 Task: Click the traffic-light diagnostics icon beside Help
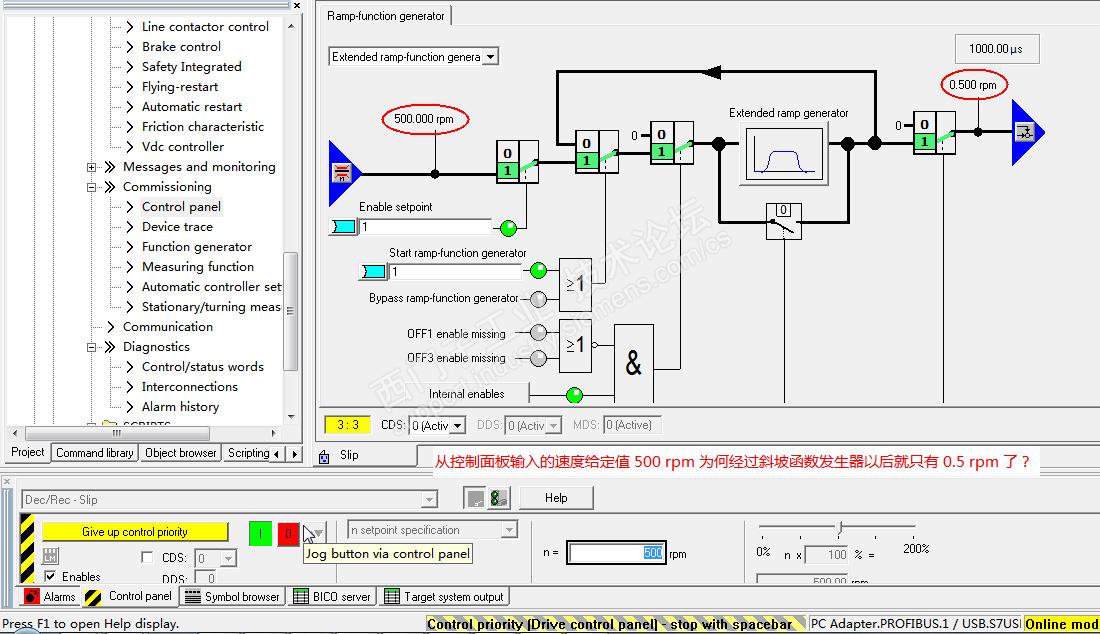(498, 498)
